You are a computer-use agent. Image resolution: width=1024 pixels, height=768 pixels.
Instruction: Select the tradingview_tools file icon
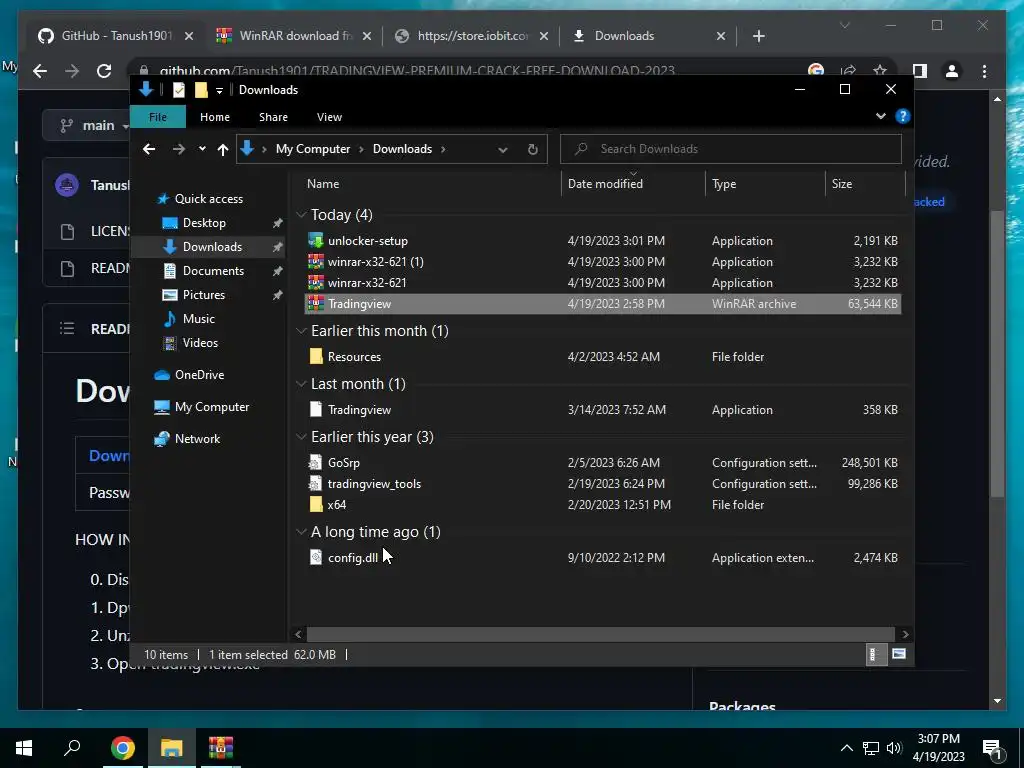tap(315, 483)
